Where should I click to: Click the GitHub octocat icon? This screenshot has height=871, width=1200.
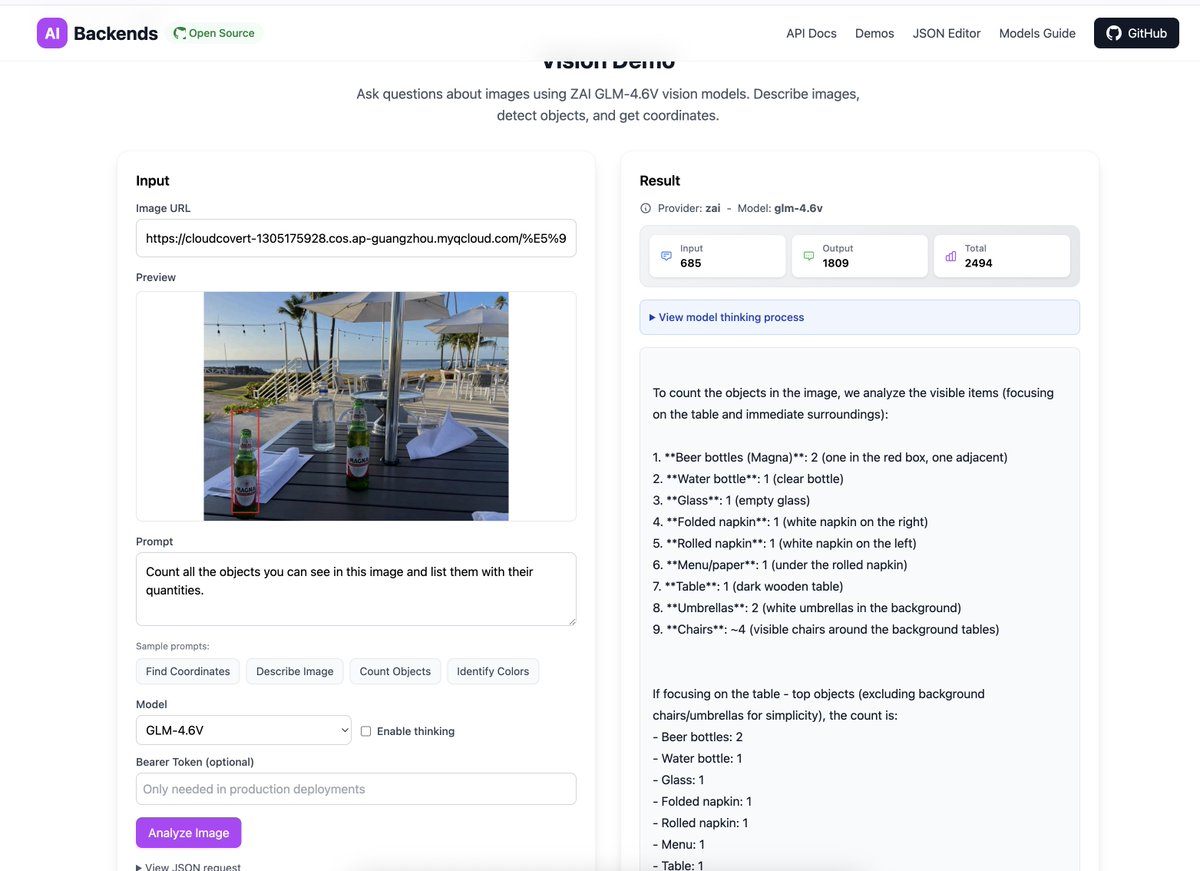tap(1114, 33)
